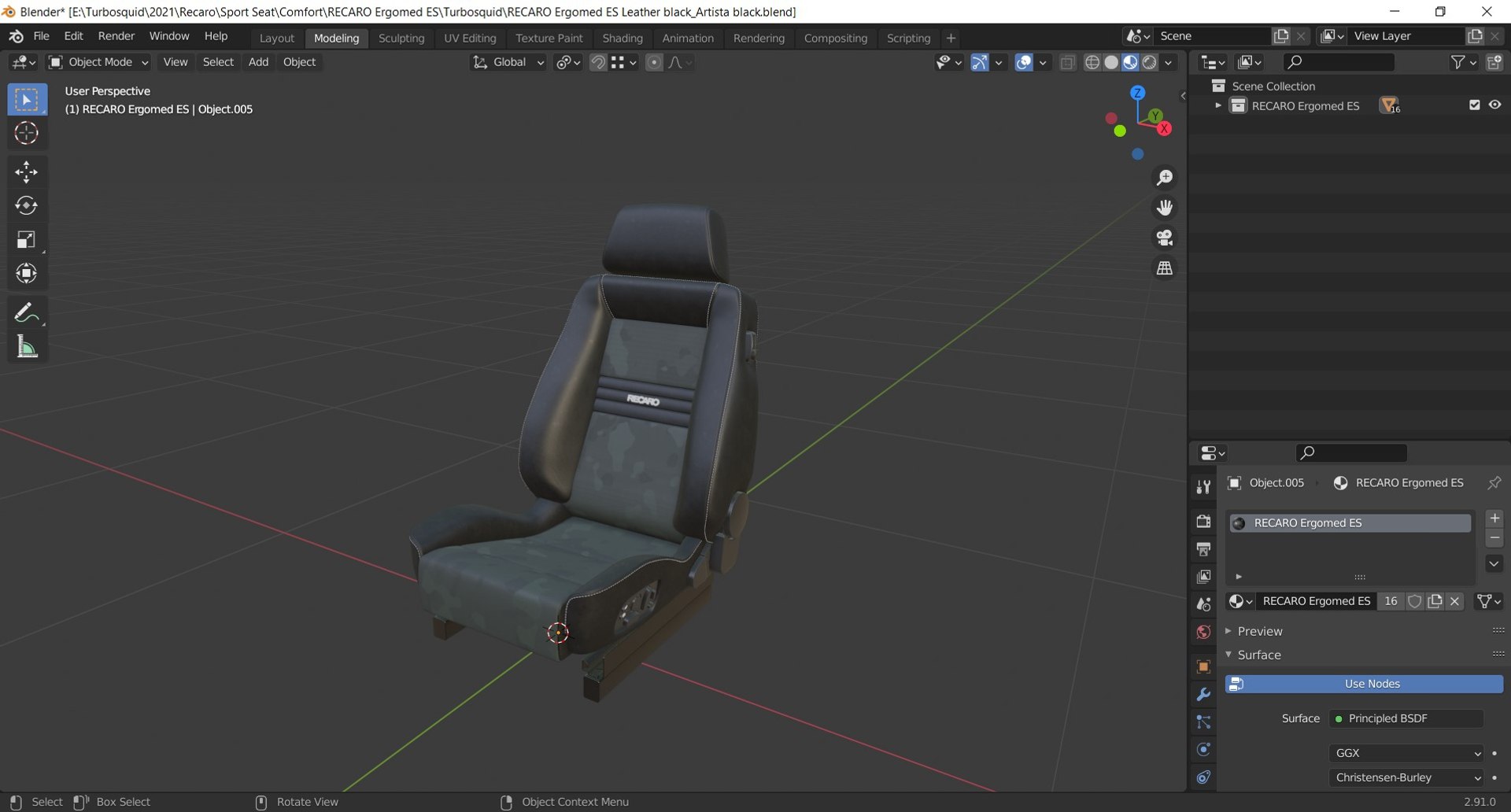Select the Annotate tool
The width and height of the screenshot is (1511, 812).
point(26,312)
